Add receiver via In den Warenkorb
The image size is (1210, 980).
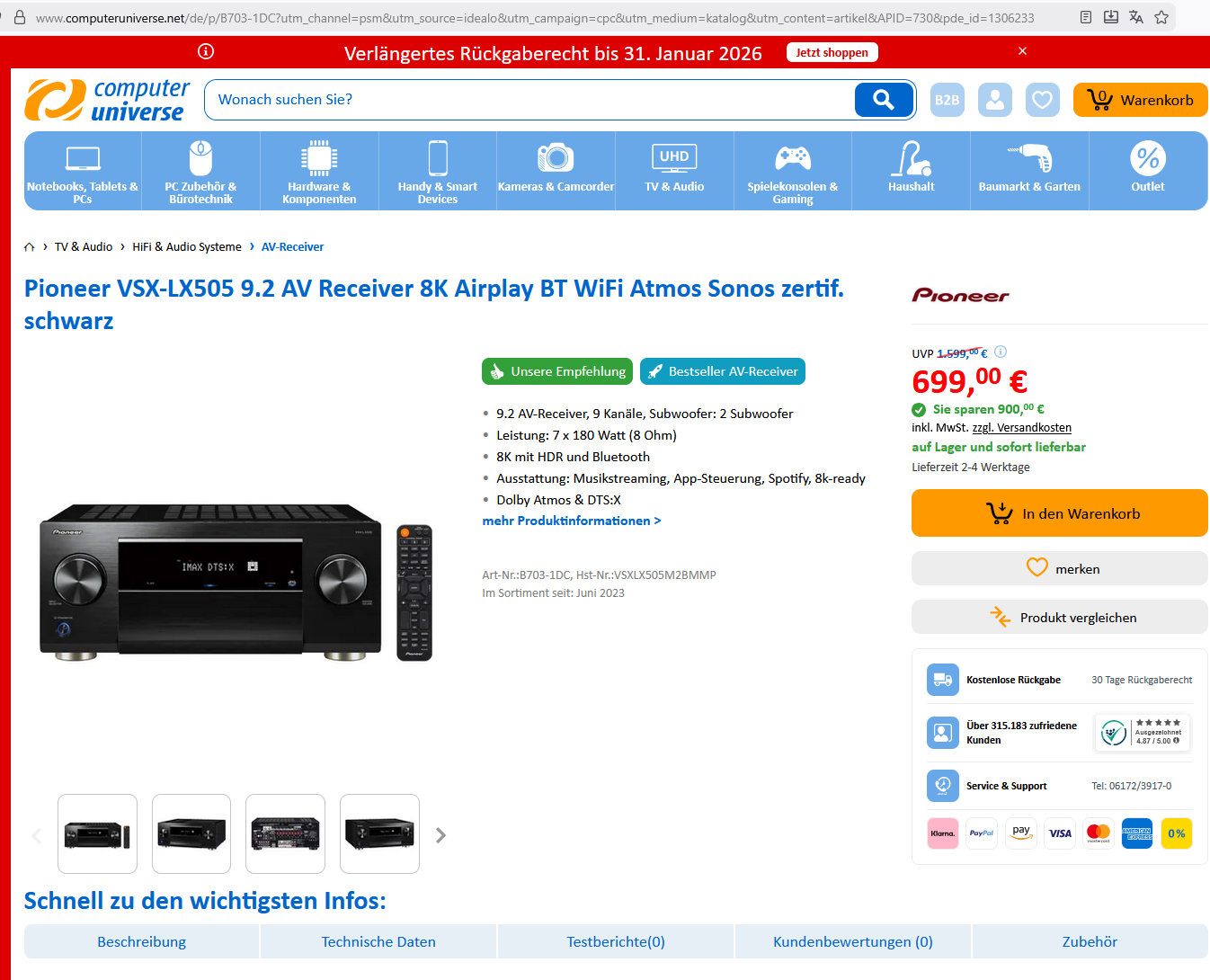pos(1060,513)
